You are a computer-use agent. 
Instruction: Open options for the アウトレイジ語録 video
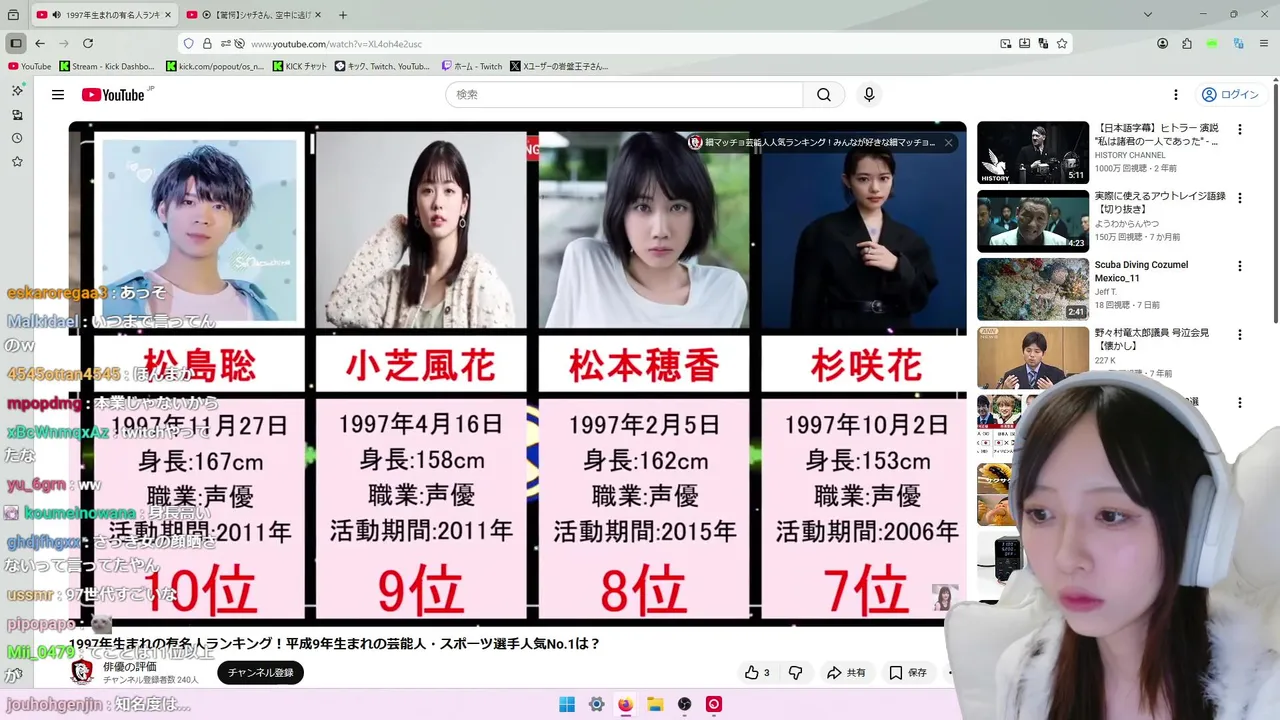click(x=1240, y=198)
